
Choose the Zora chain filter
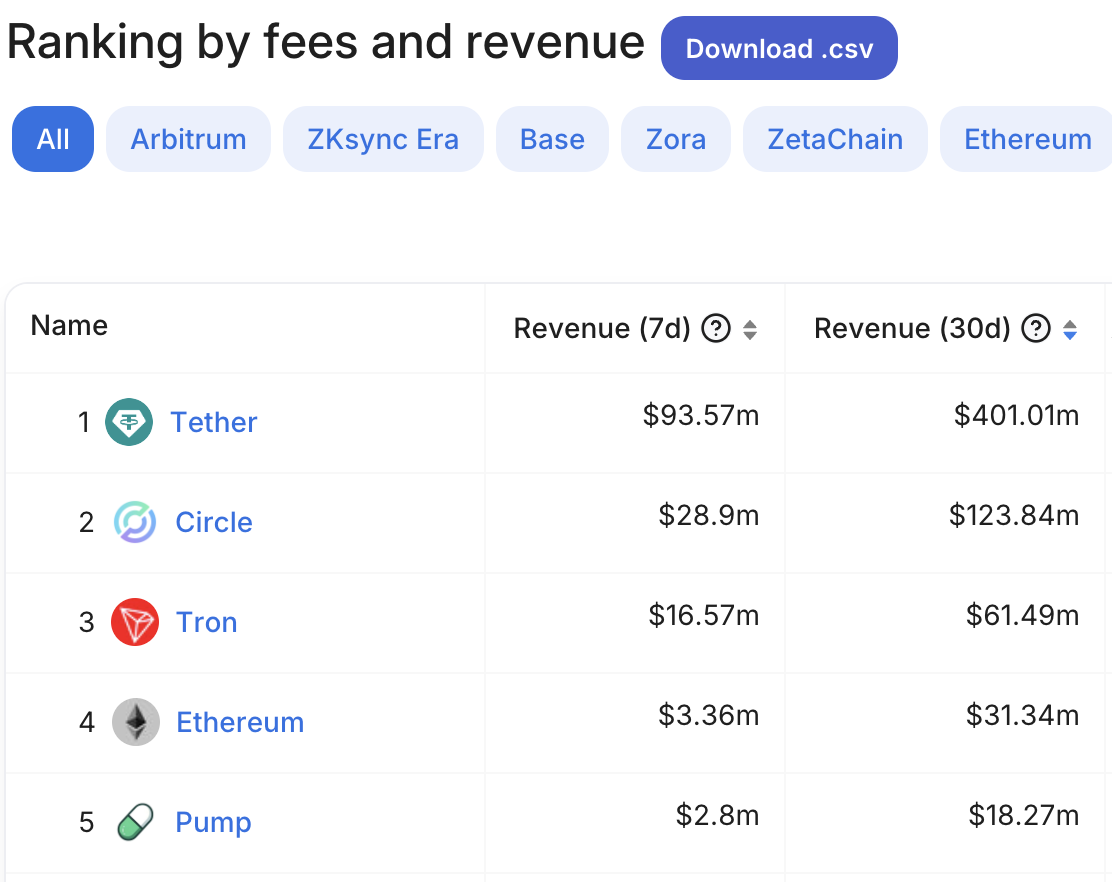click(676, 139)
